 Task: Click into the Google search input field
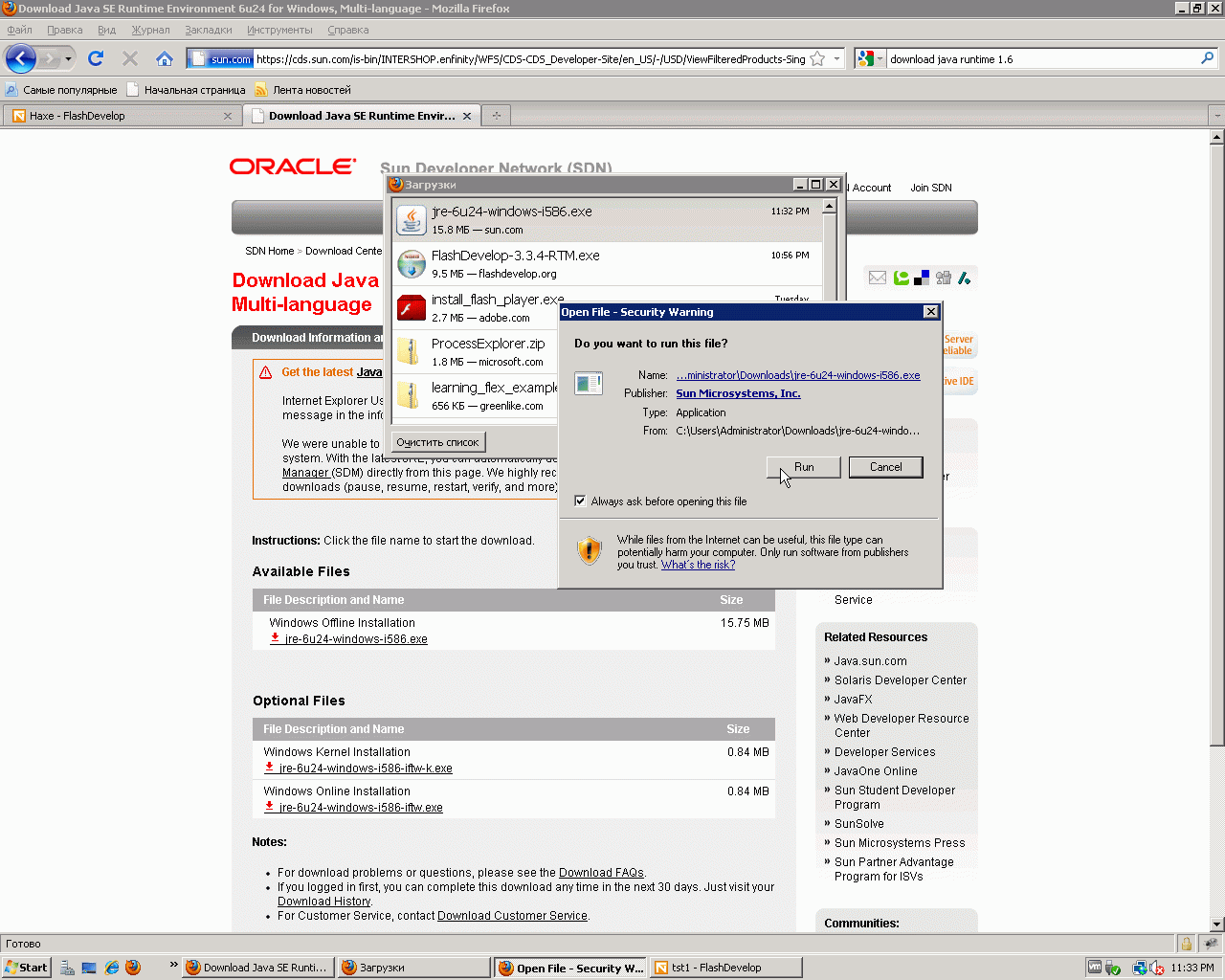[x=1042, y=59]
